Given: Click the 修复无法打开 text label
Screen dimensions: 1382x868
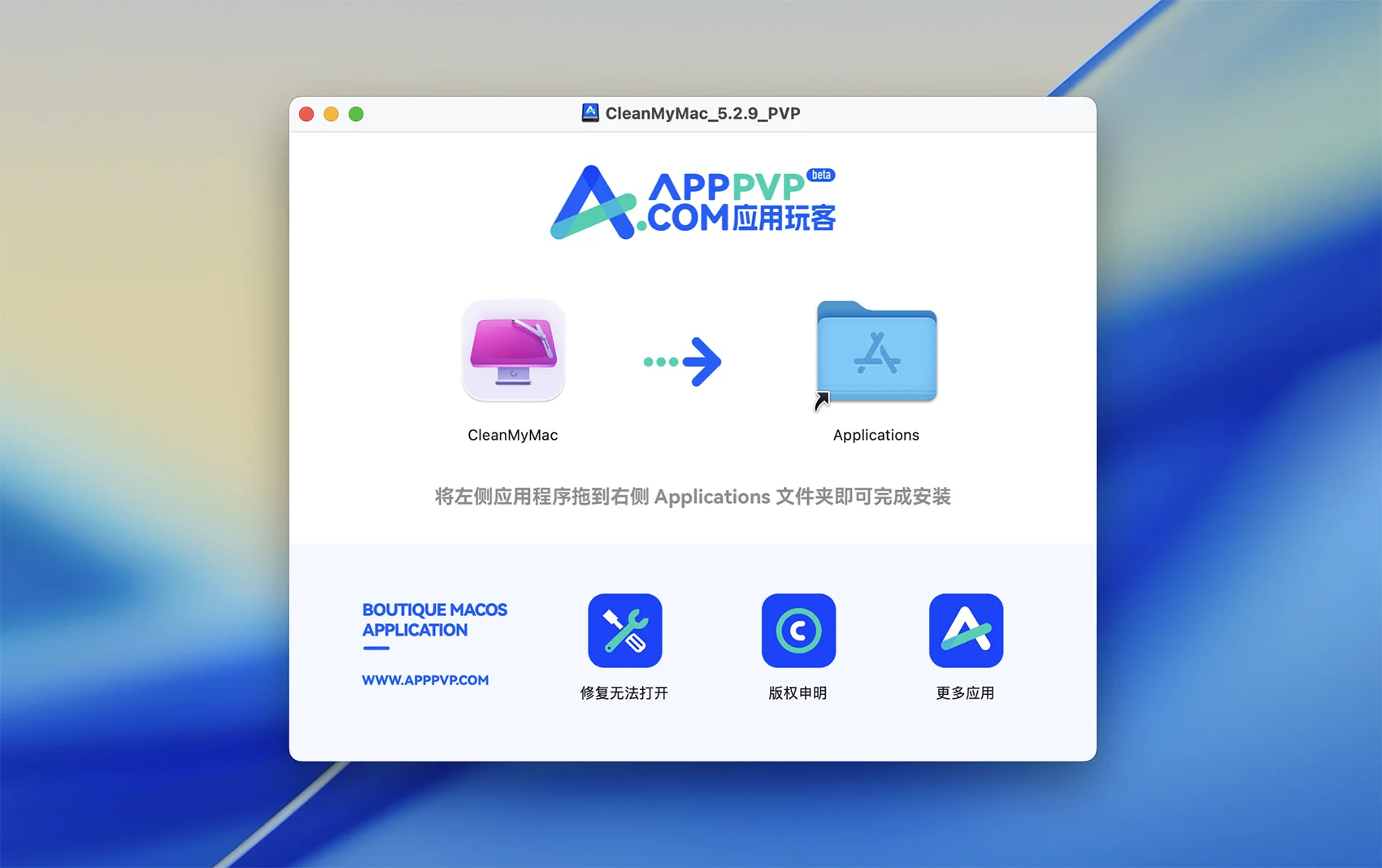Looking at the screenshot, I should pyautogui.click(x=624, y=693).
